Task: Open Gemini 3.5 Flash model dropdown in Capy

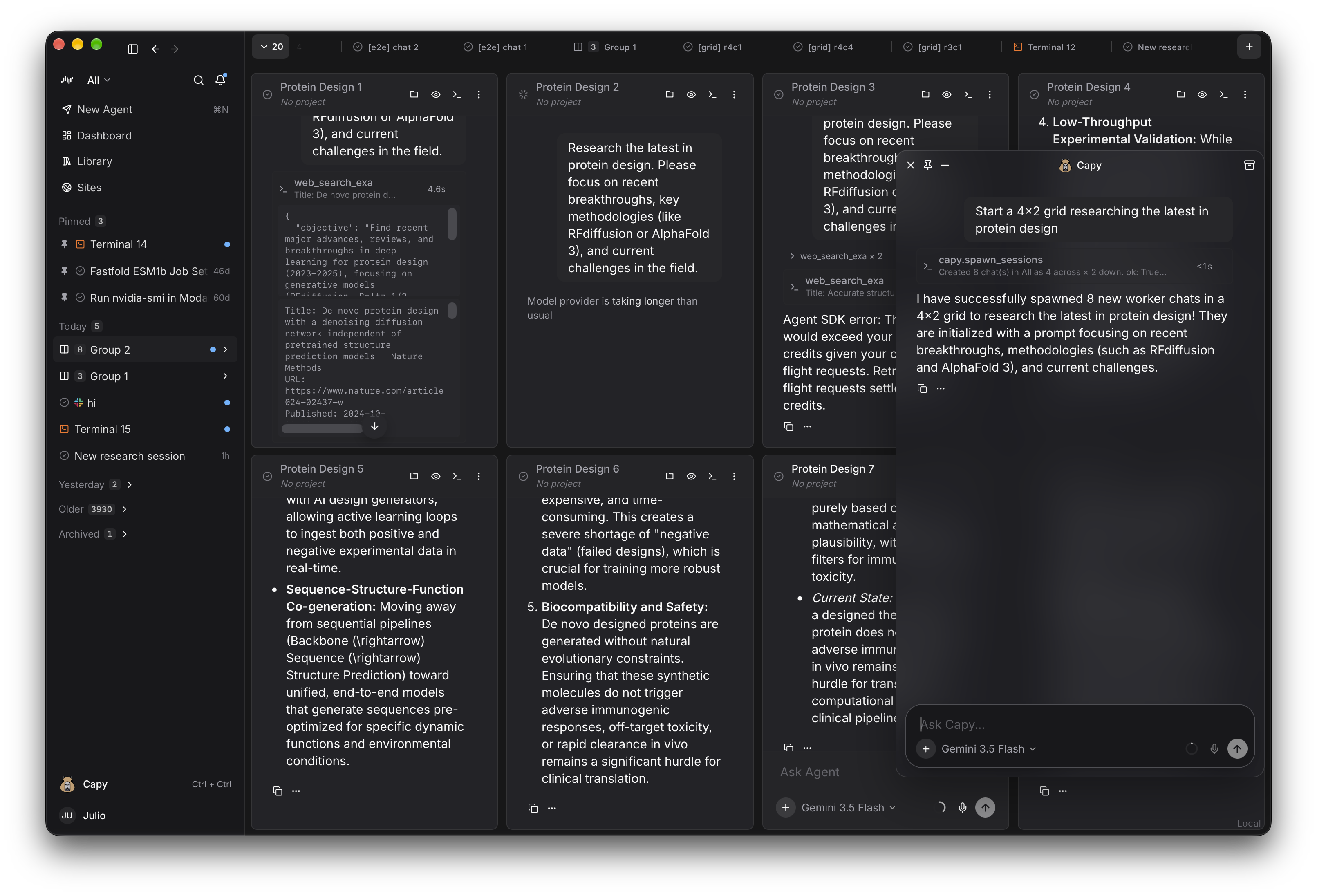Action: (x=988, y=749)
